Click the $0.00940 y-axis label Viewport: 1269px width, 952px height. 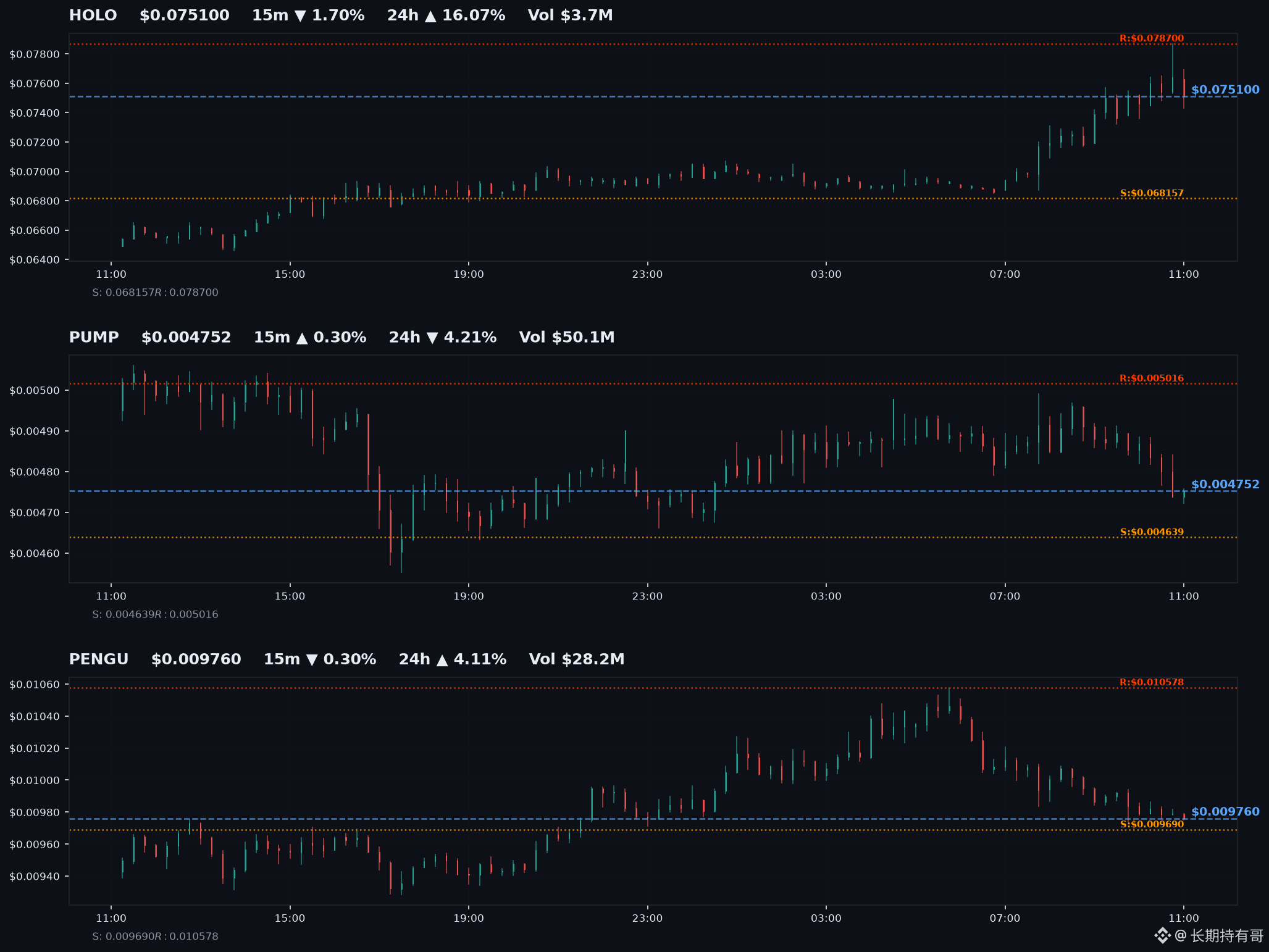(35, 876)
